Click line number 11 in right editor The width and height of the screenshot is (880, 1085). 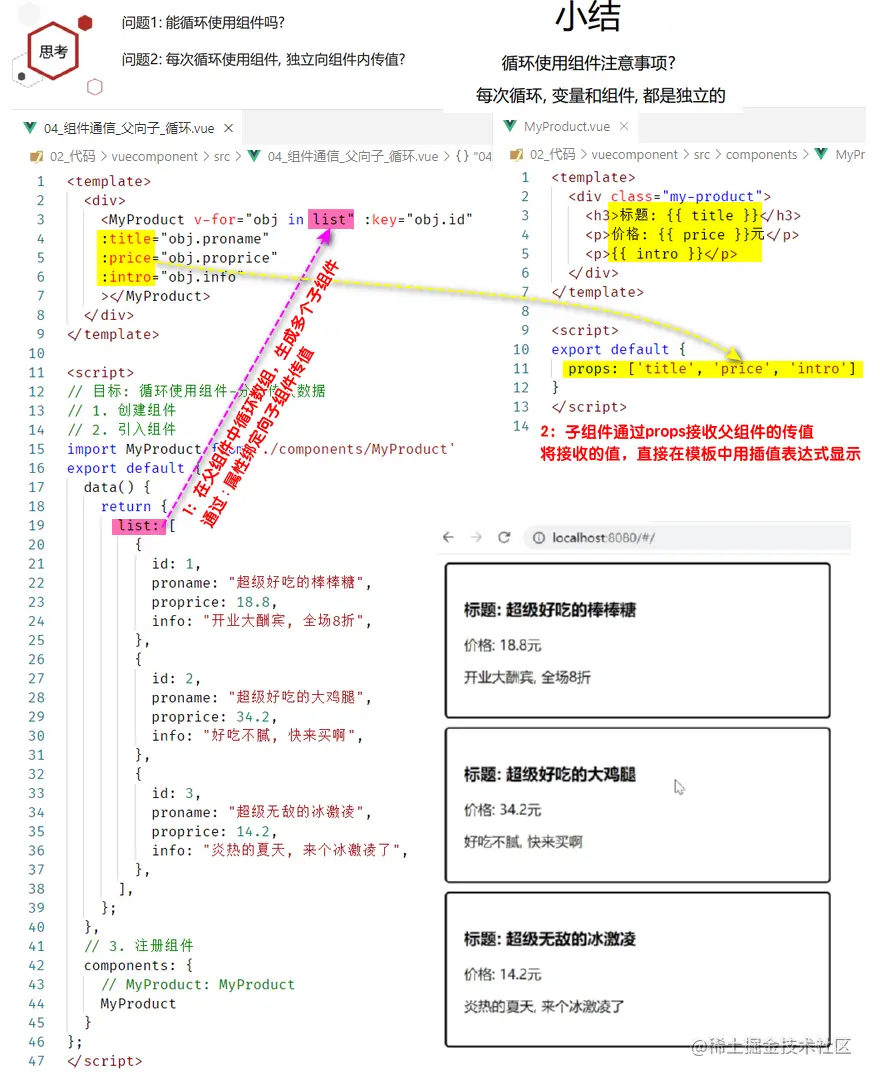(521, 369)
